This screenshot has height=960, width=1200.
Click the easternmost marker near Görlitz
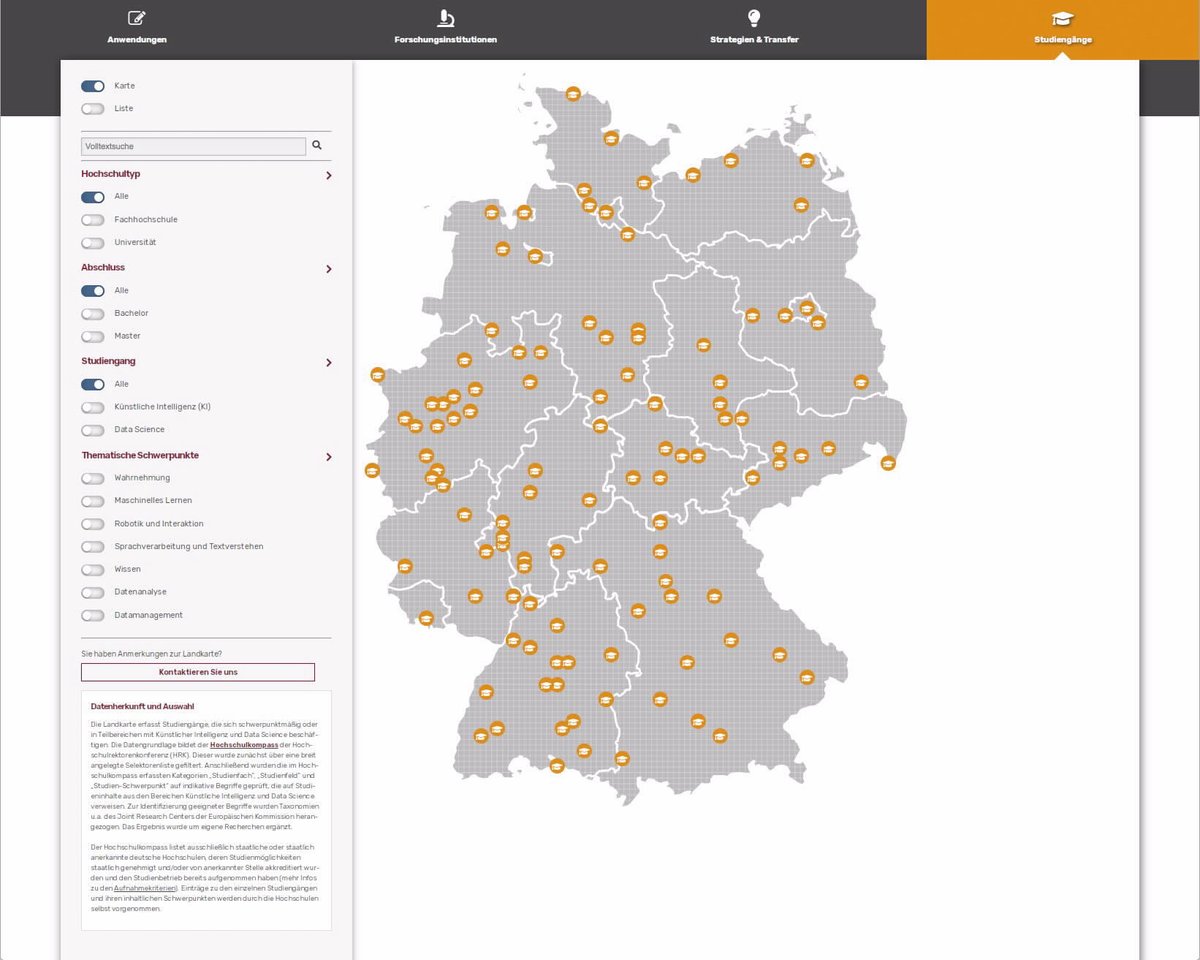click(x=888, y=462)
